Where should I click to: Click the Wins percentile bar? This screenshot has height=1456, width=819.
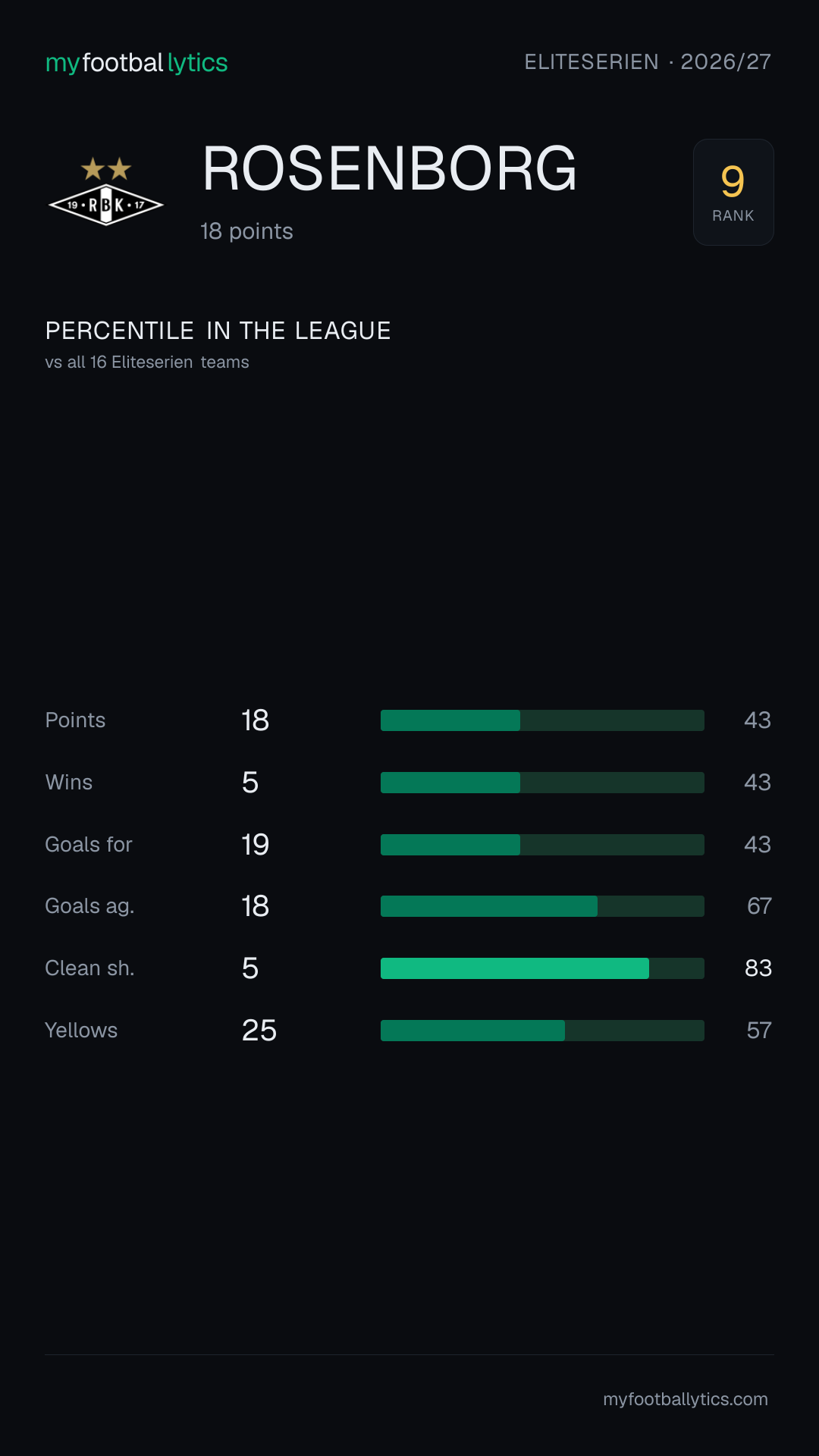[x=542, y=783]
